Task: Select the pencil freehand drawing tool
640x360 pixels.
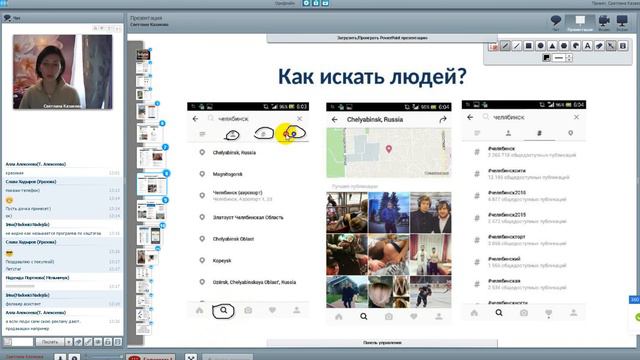Action: (505, 46)
